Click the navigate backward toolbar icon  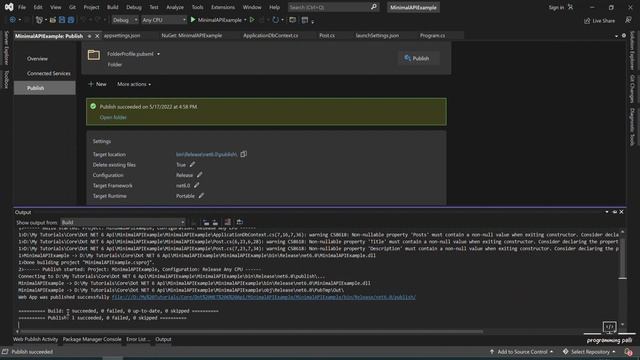click(x=13, y=20)
